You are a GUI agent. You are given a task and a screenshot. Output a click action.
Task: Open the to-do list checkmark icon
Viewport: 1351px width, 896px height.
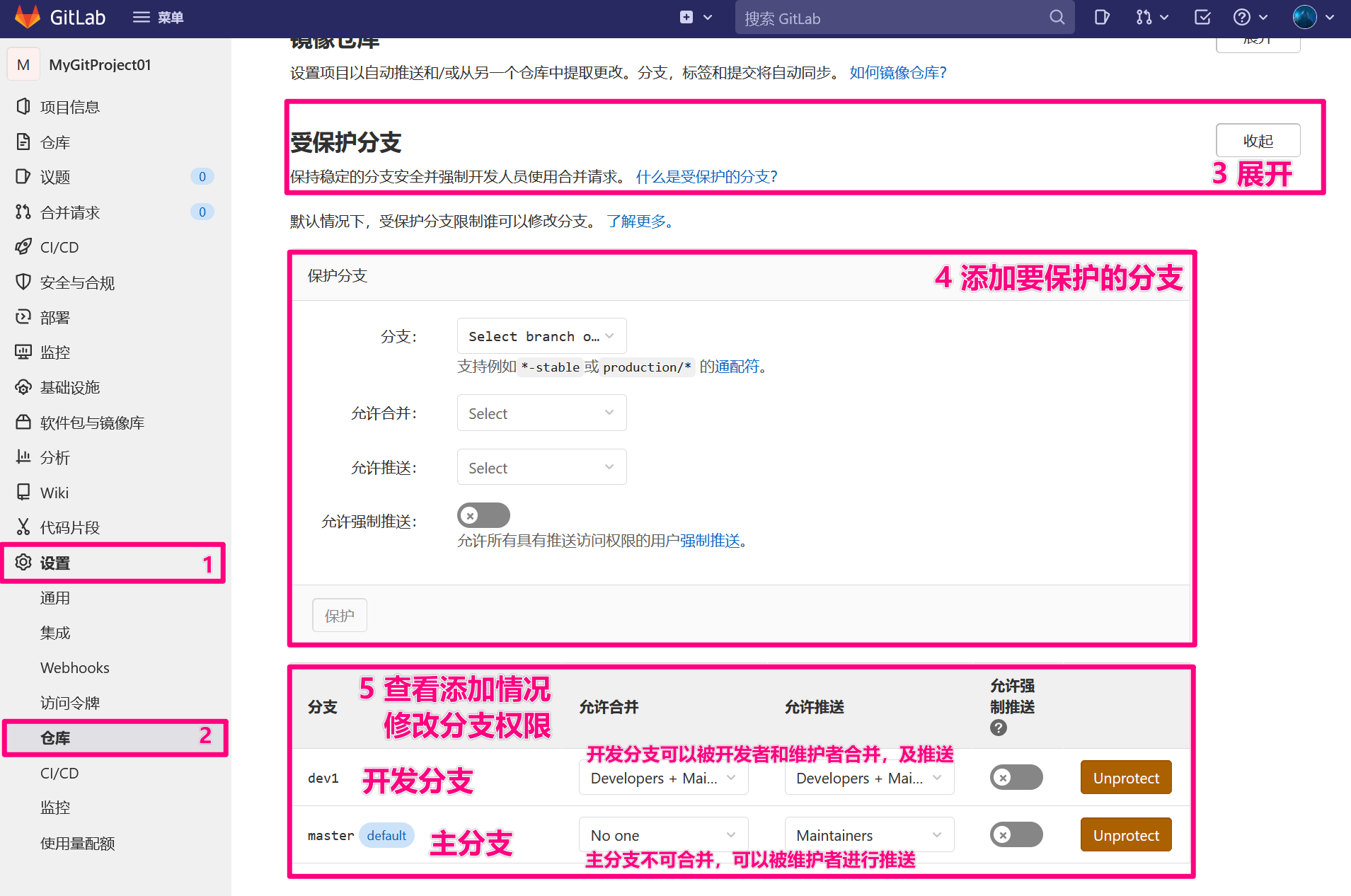pyautogui.click(x=1202, y=17)
